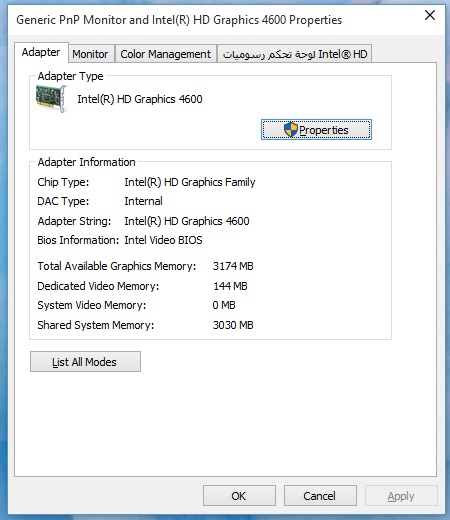Screen dimensions: 450x520
Task: Select the 'Intel(R) HD Graphics Family' chip type value
Action: point(190,182)
